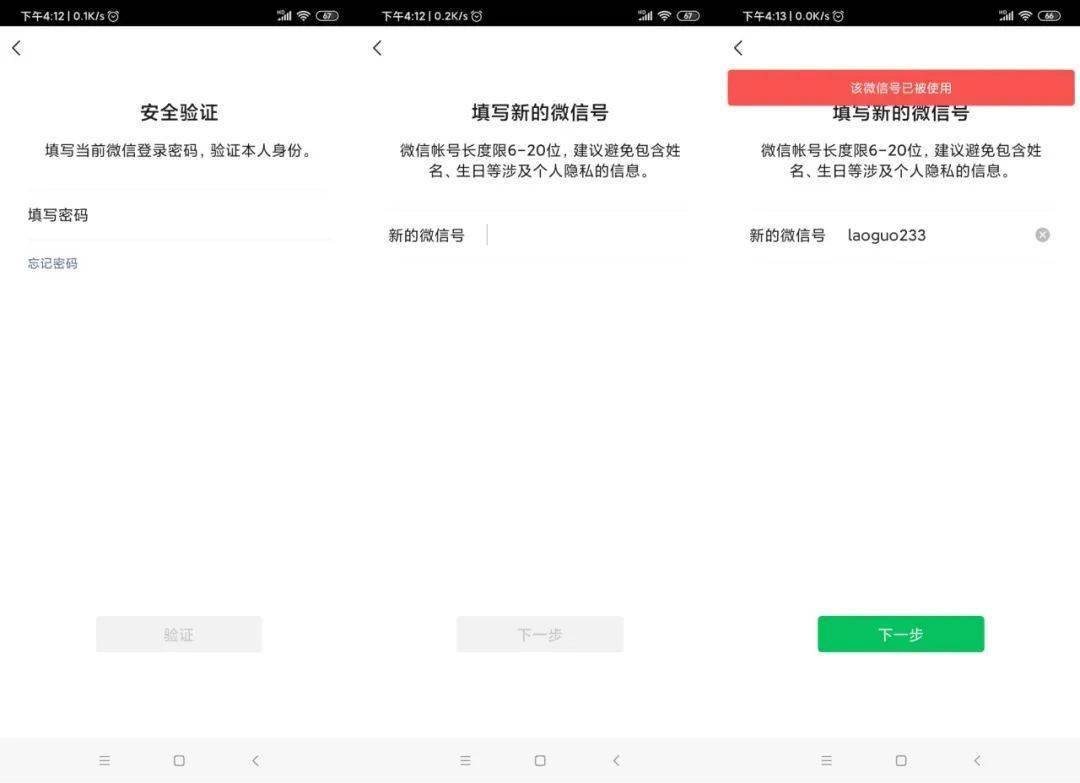The image size is (1080, 783).
Task: Tap the system back key on the right phone
Action: coord(977,760)
